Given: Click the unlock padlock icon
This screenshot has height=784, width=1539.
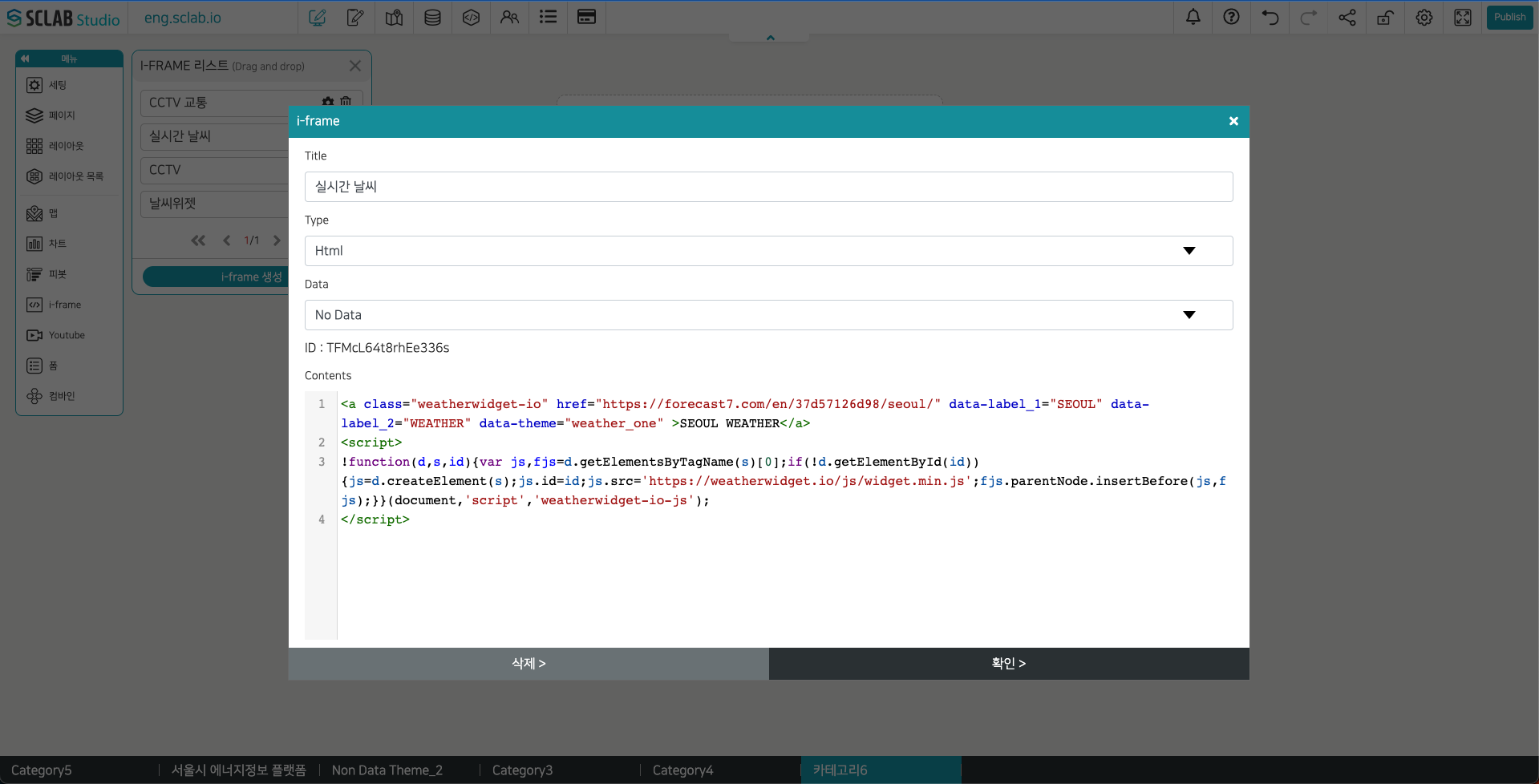Looking at the screenshot, I should pos(1386,17).
